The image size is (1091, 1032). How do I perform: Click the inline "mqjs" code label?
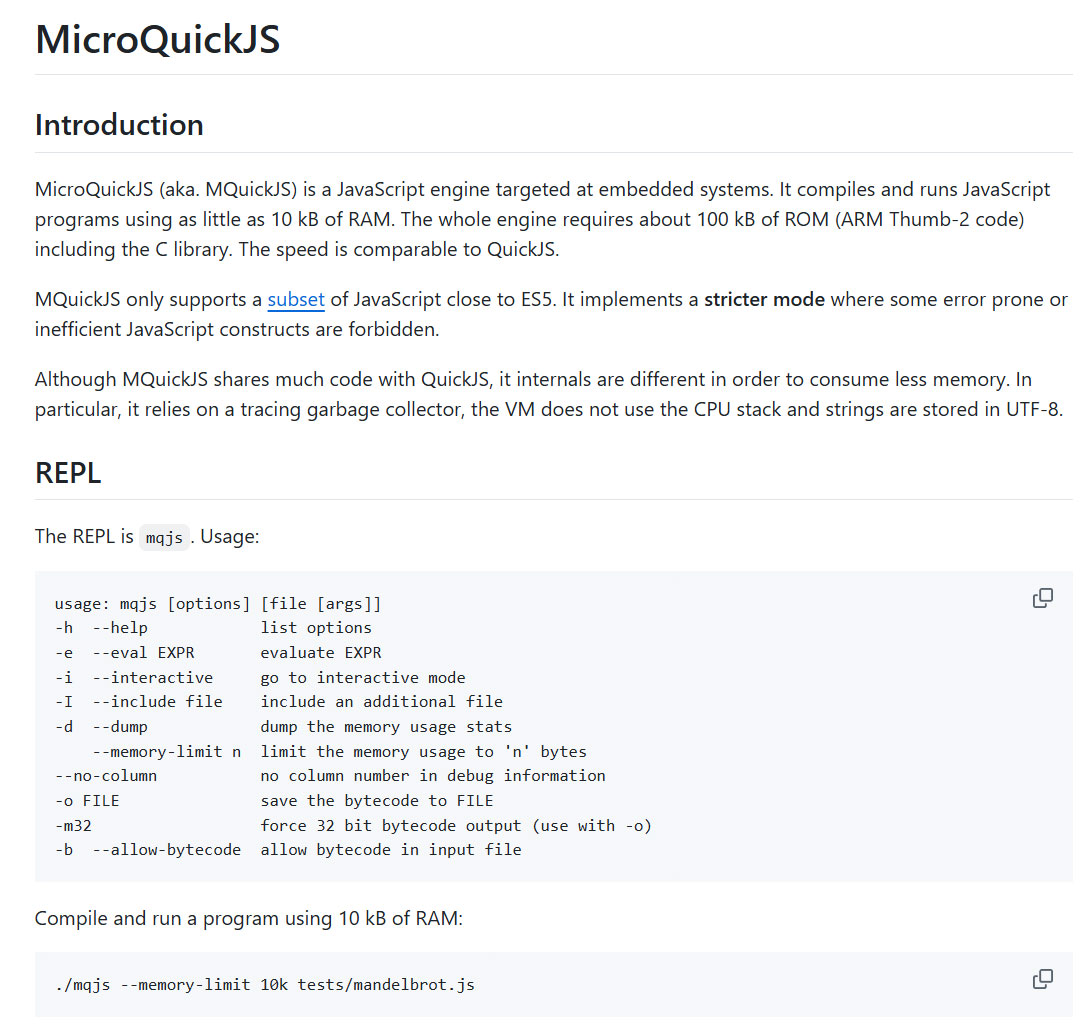(164, 537)
